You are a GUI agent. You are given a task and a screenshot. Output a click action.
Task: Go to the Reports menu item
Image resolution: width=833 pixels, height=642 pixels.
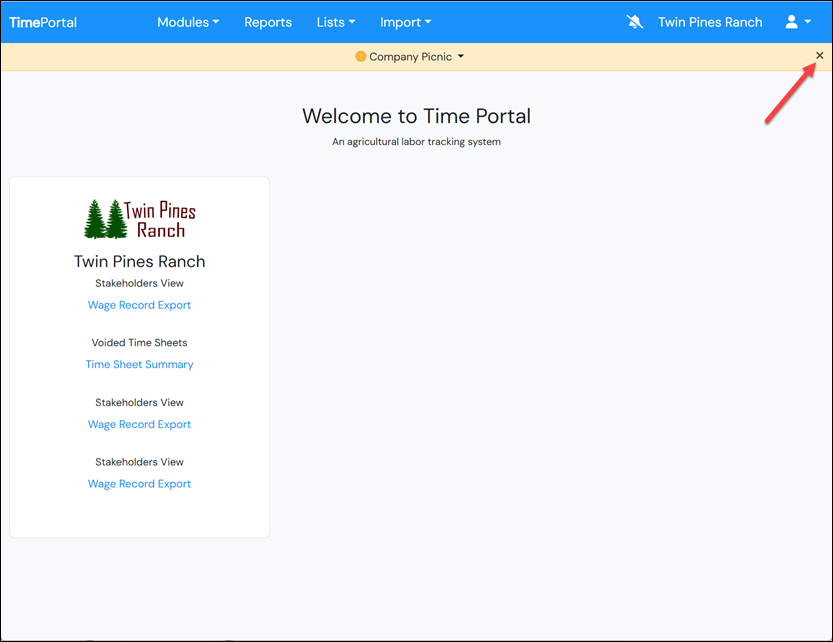[x=268, y=22]
